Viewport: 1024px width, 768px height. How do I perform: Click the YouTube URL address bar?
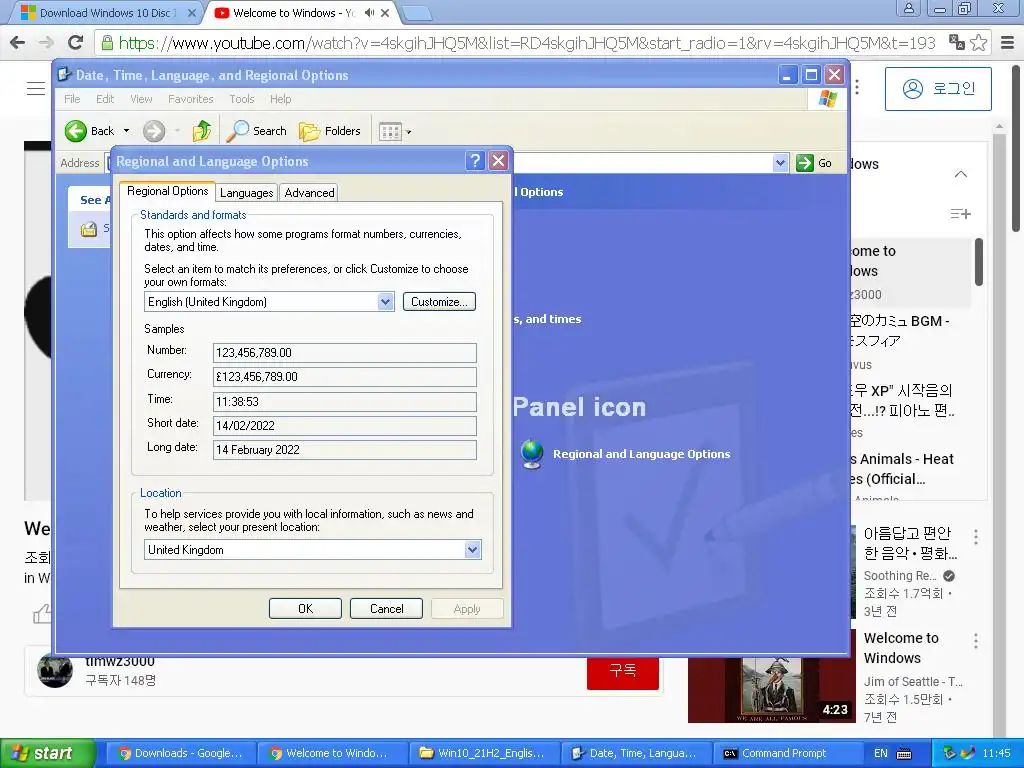[x=526, y=43]
